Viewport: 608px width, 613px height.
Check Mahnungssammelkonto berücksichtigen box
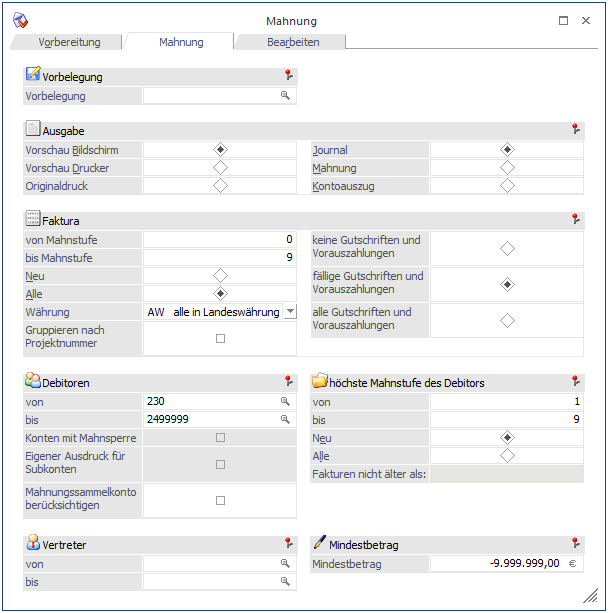tap(221, 500)
